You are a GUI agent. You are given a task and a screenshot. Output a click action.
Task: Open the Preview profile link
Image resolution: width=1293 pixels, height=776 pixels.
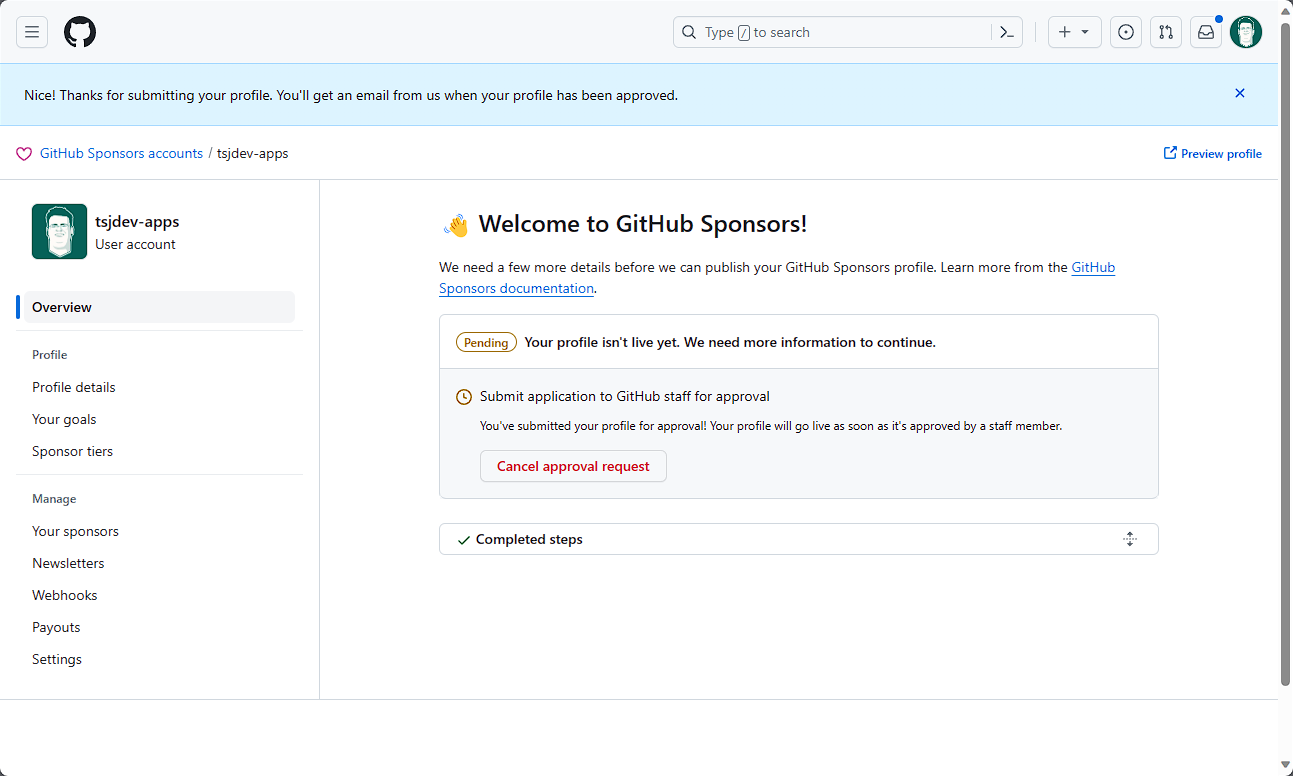(x=1213, y=154)
